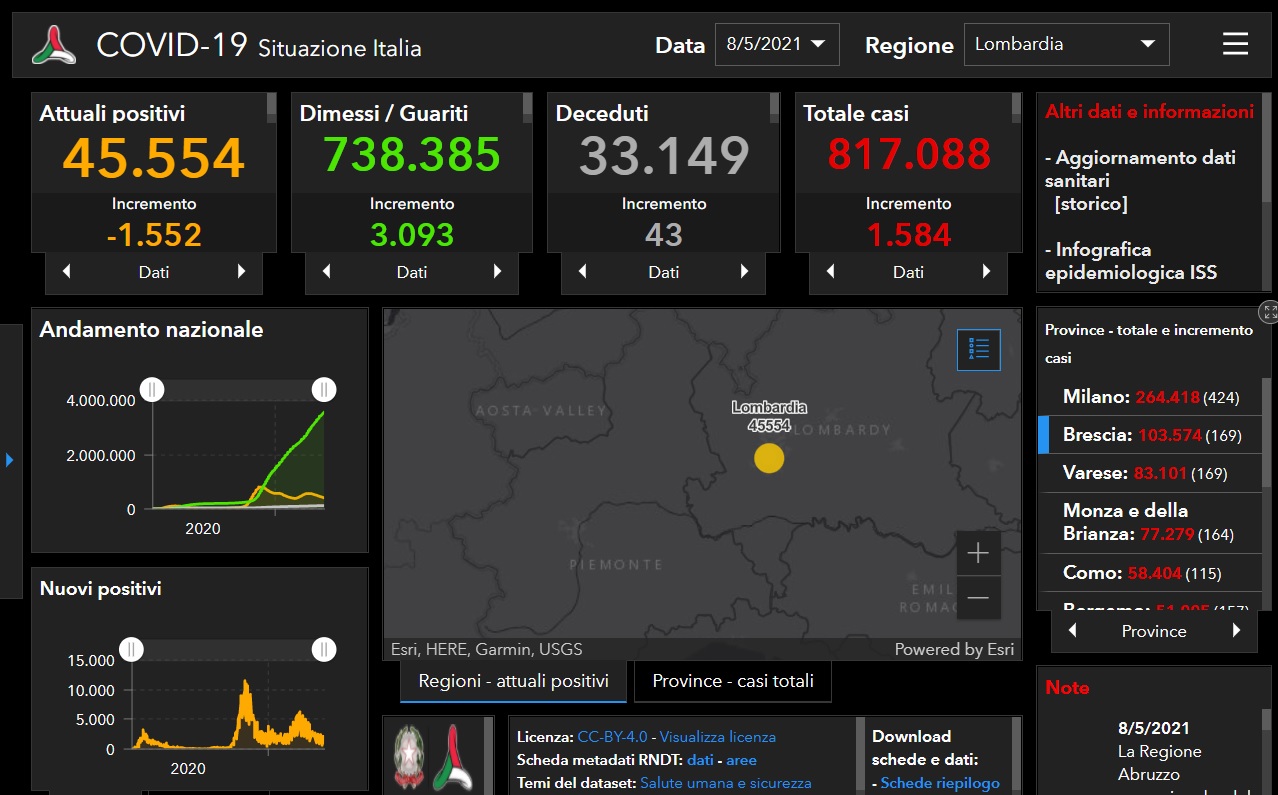
Task: Click the yellow Lombardia marker on map
Action: coord(768,458)
